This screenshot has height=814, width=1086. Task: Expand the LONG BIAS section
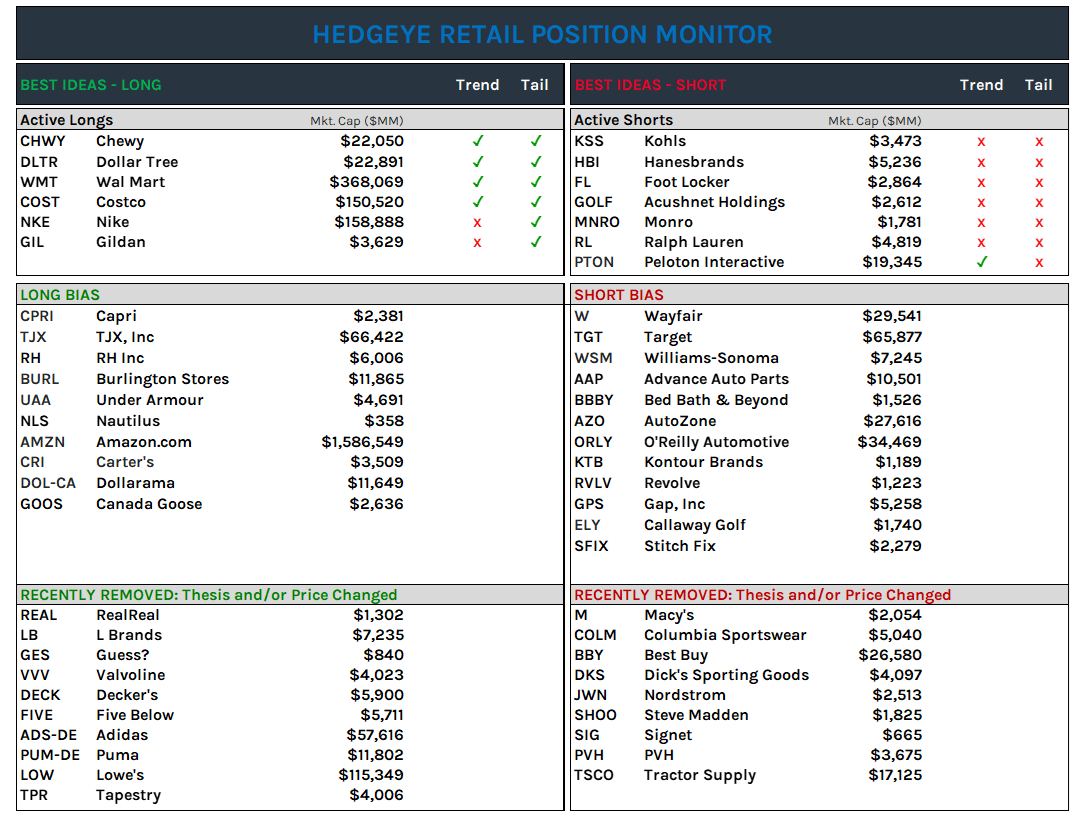tap(60, 294)
